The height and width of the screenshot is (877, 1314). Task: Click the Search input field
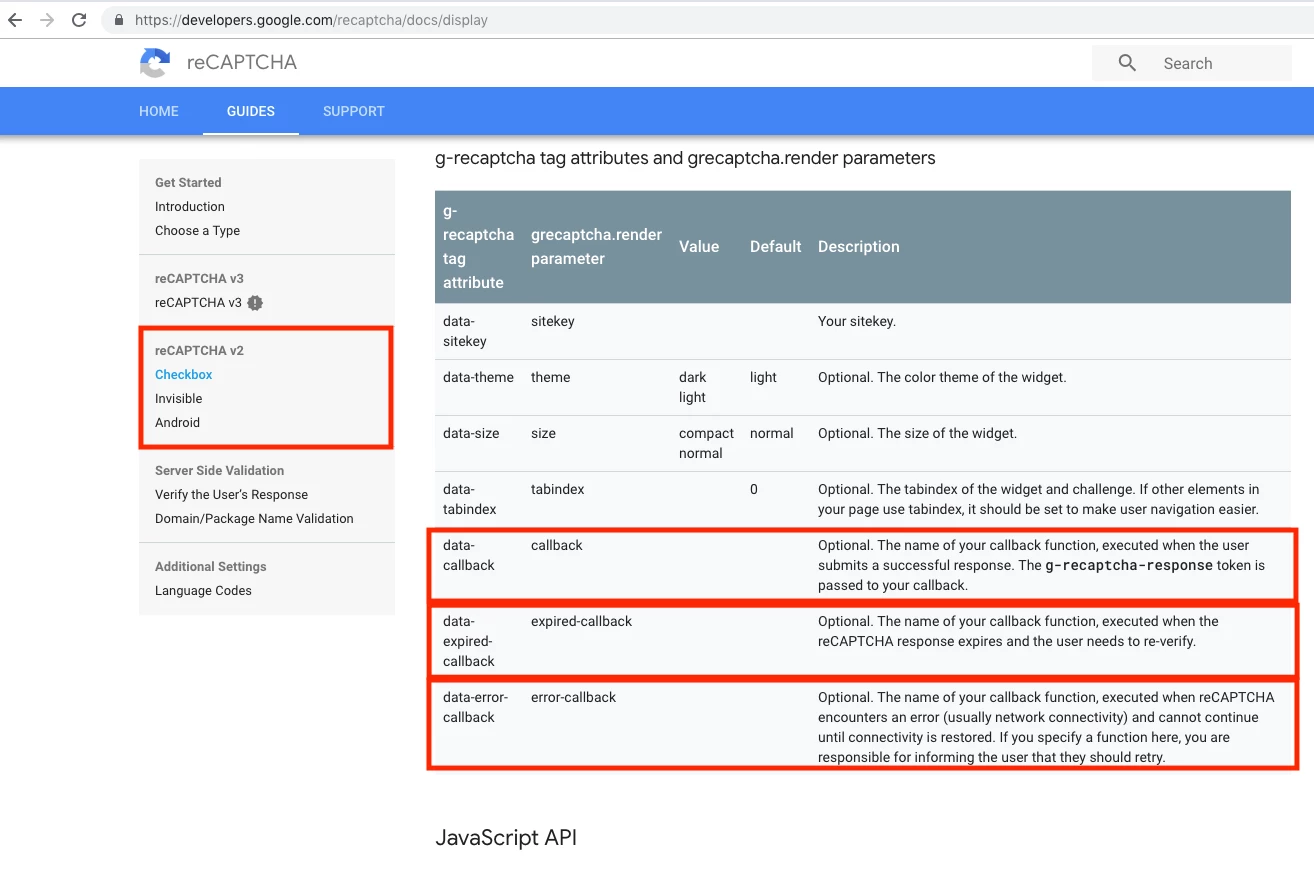pyautogui.click(x=1192, y=63)
